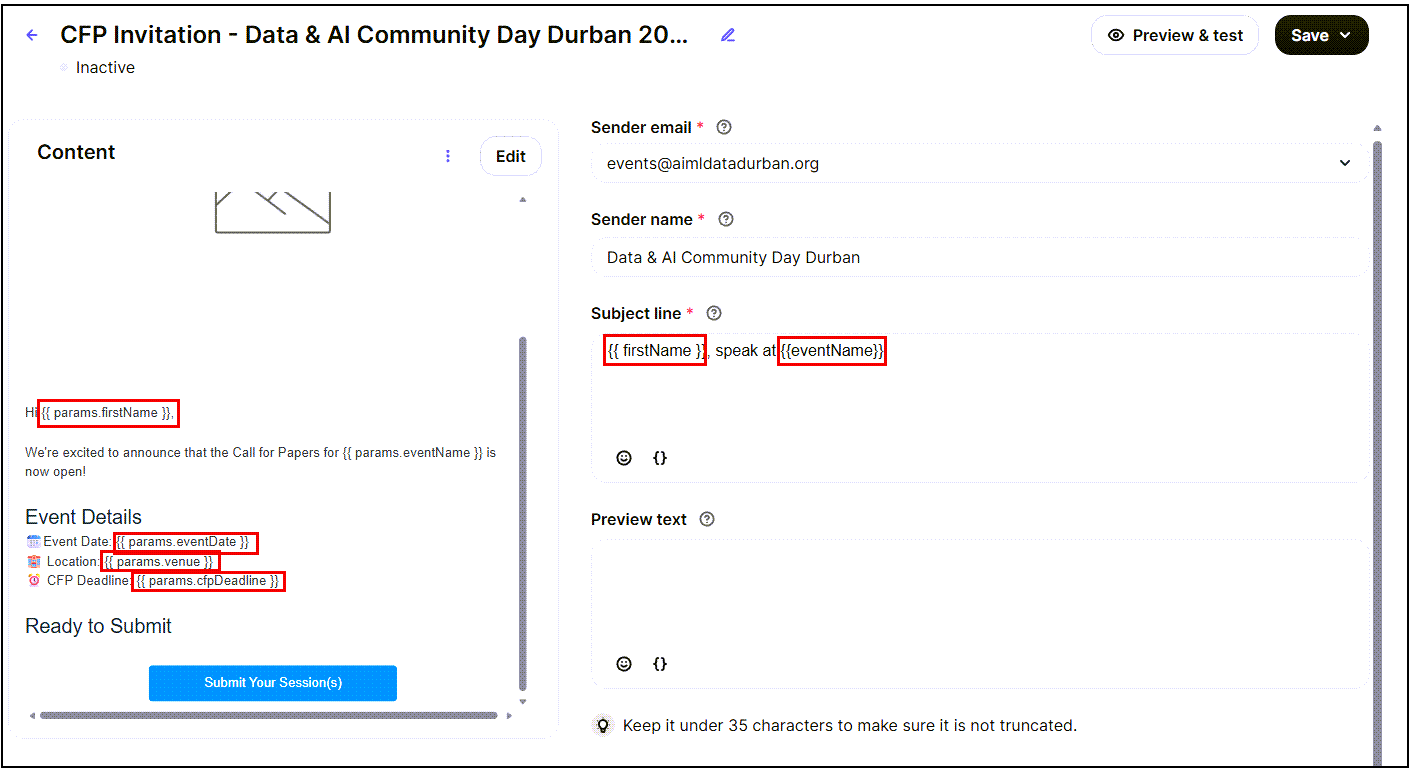Click help icon next to Sender email
Image resolution: width=1415 pixels, height=768 pixels.
coord(725,127)
